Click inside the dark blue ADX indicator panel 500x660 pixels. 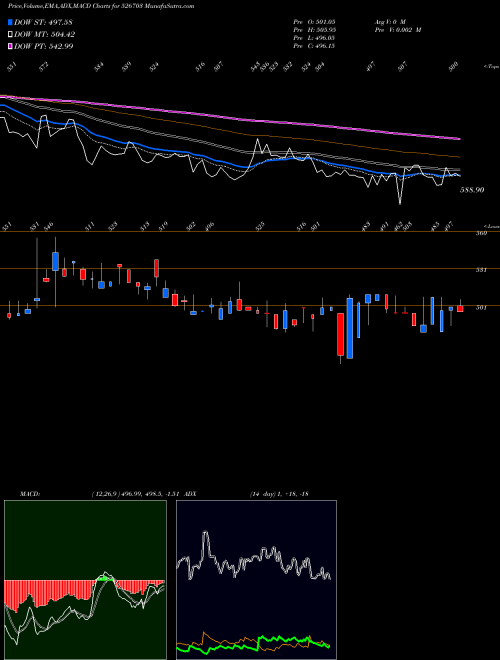coord(256,580)
